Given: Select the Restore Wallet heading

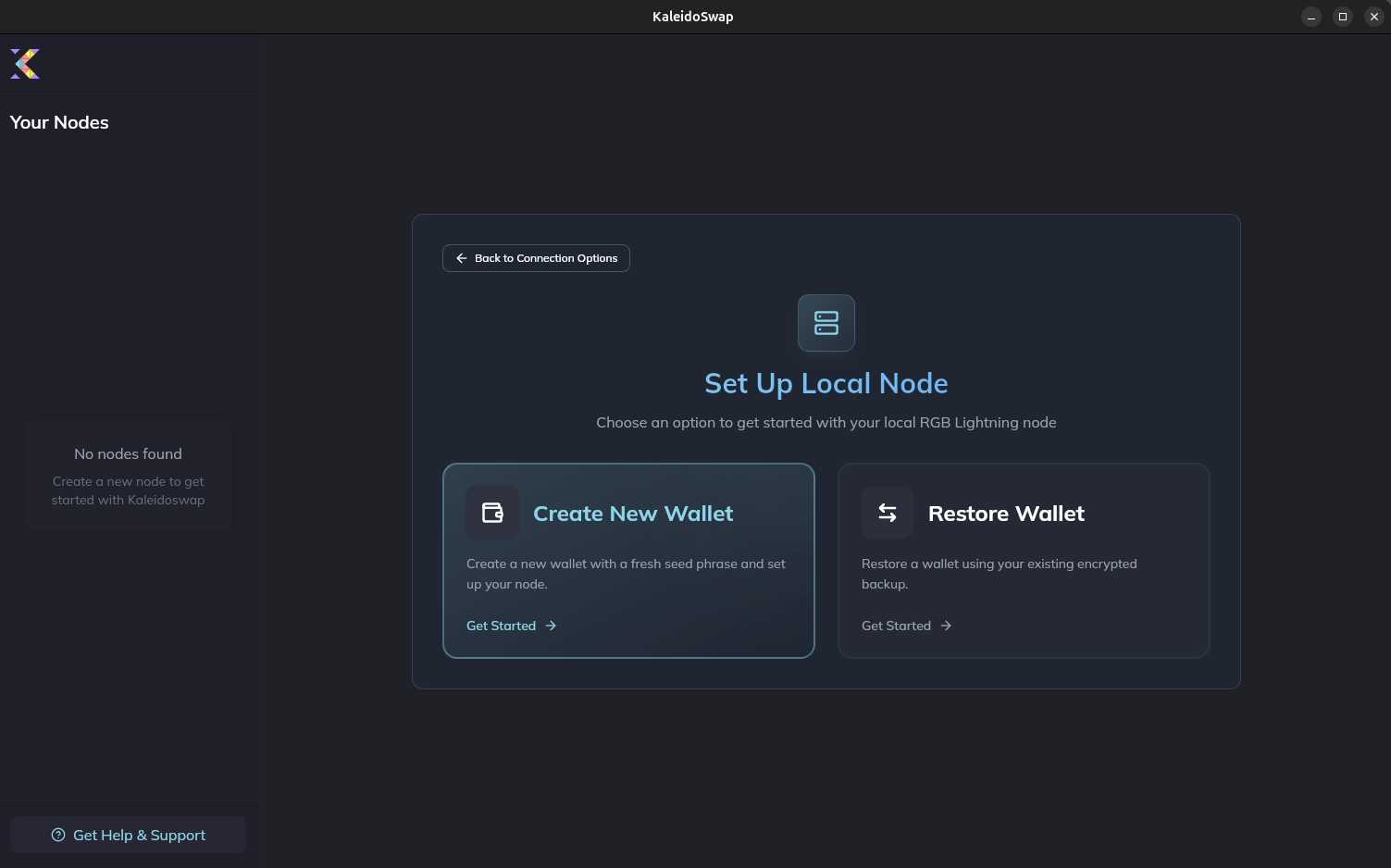Looking at the screenshot, I should point(1006,514).
